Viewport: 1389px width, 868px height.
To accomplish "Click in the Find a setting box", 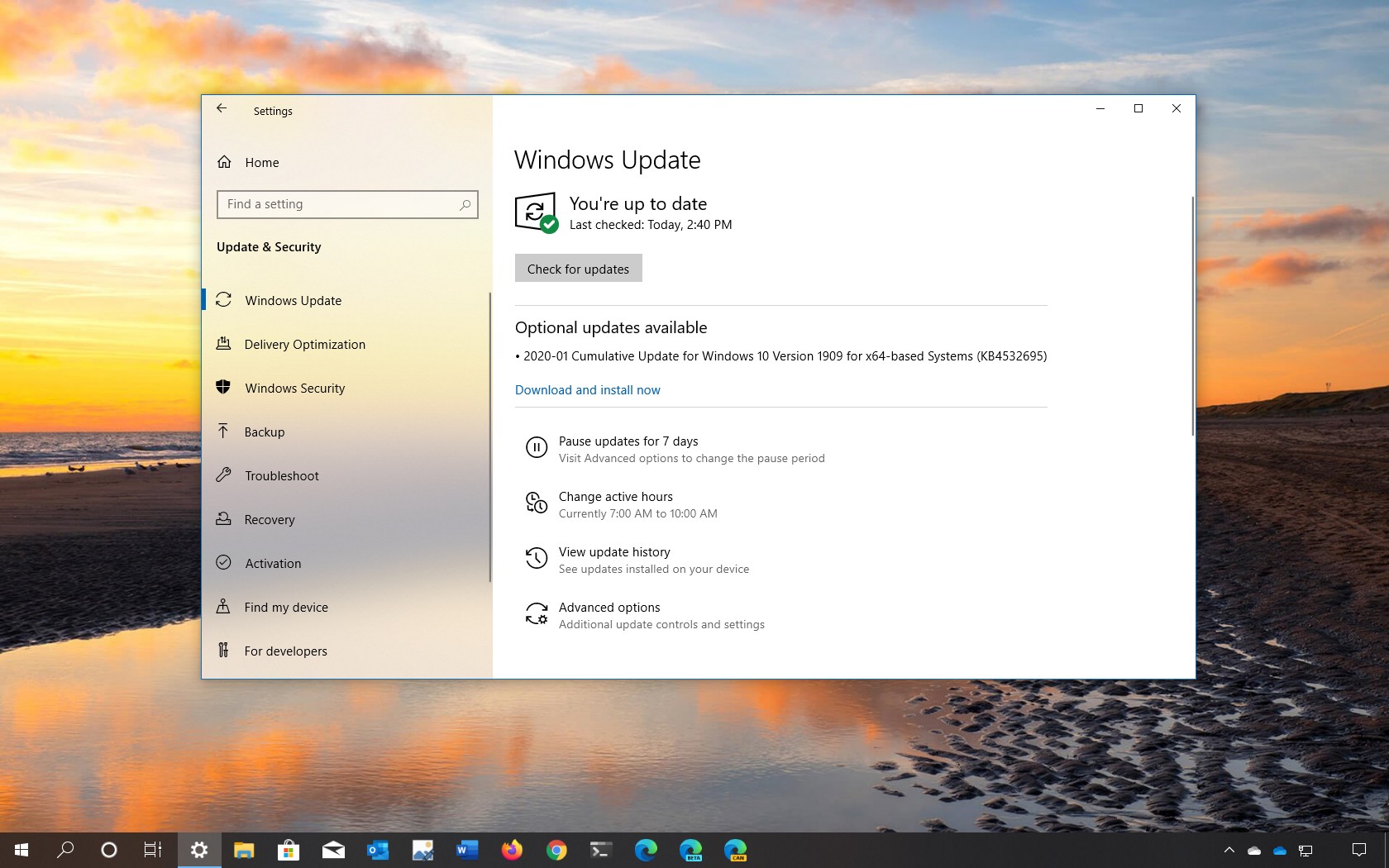I will pyautogui.click(x=347, y=204).
